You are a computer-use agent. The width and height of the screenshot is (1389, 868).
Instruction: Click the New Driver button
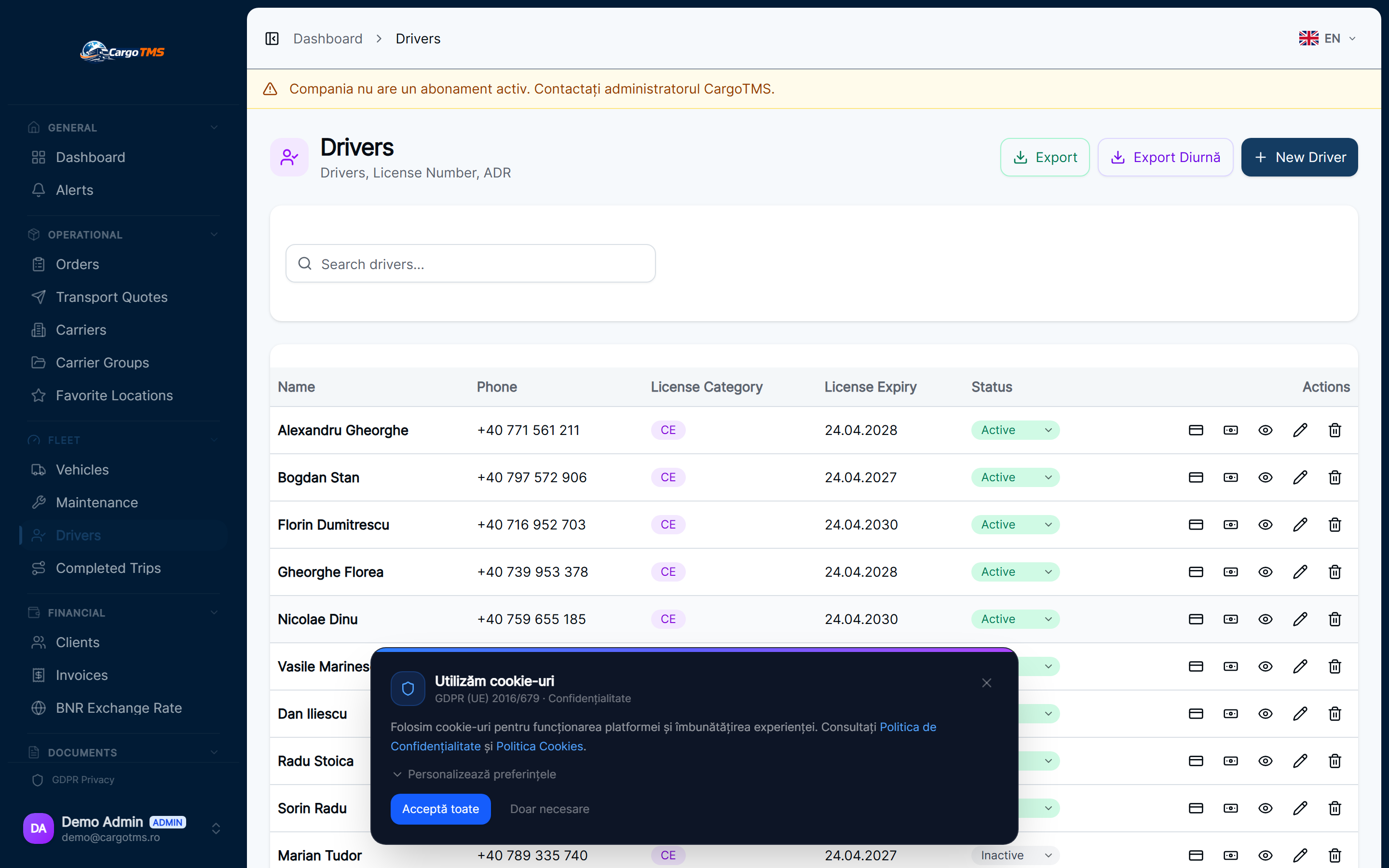click(1299, 157)
